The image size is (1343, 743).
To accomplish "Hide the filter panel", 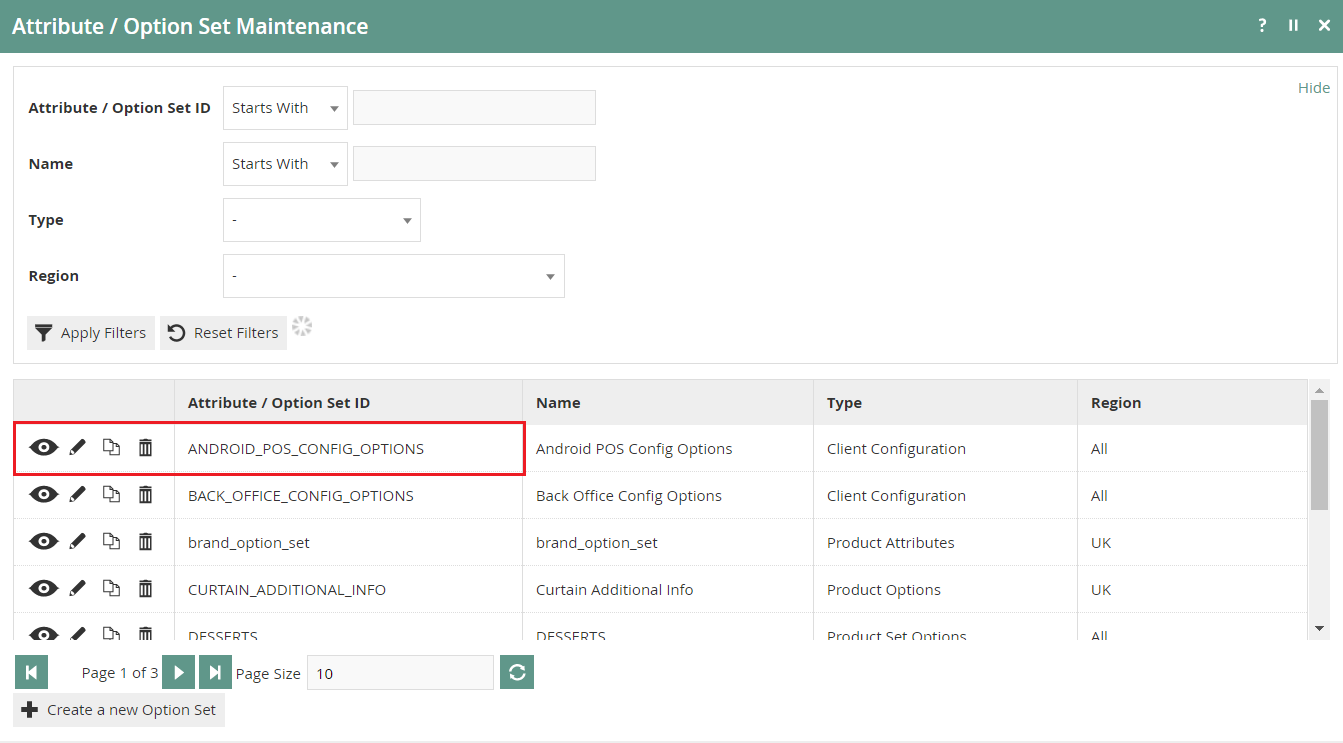I will click(x=1313, y=87).
